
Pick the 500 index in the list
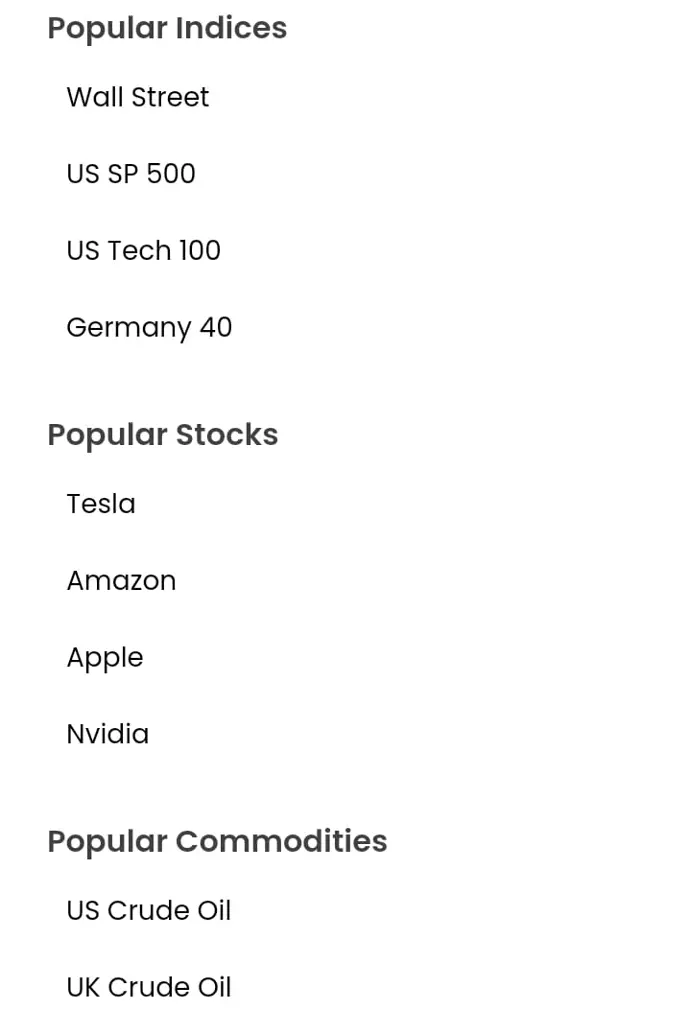tap(131, 173)
